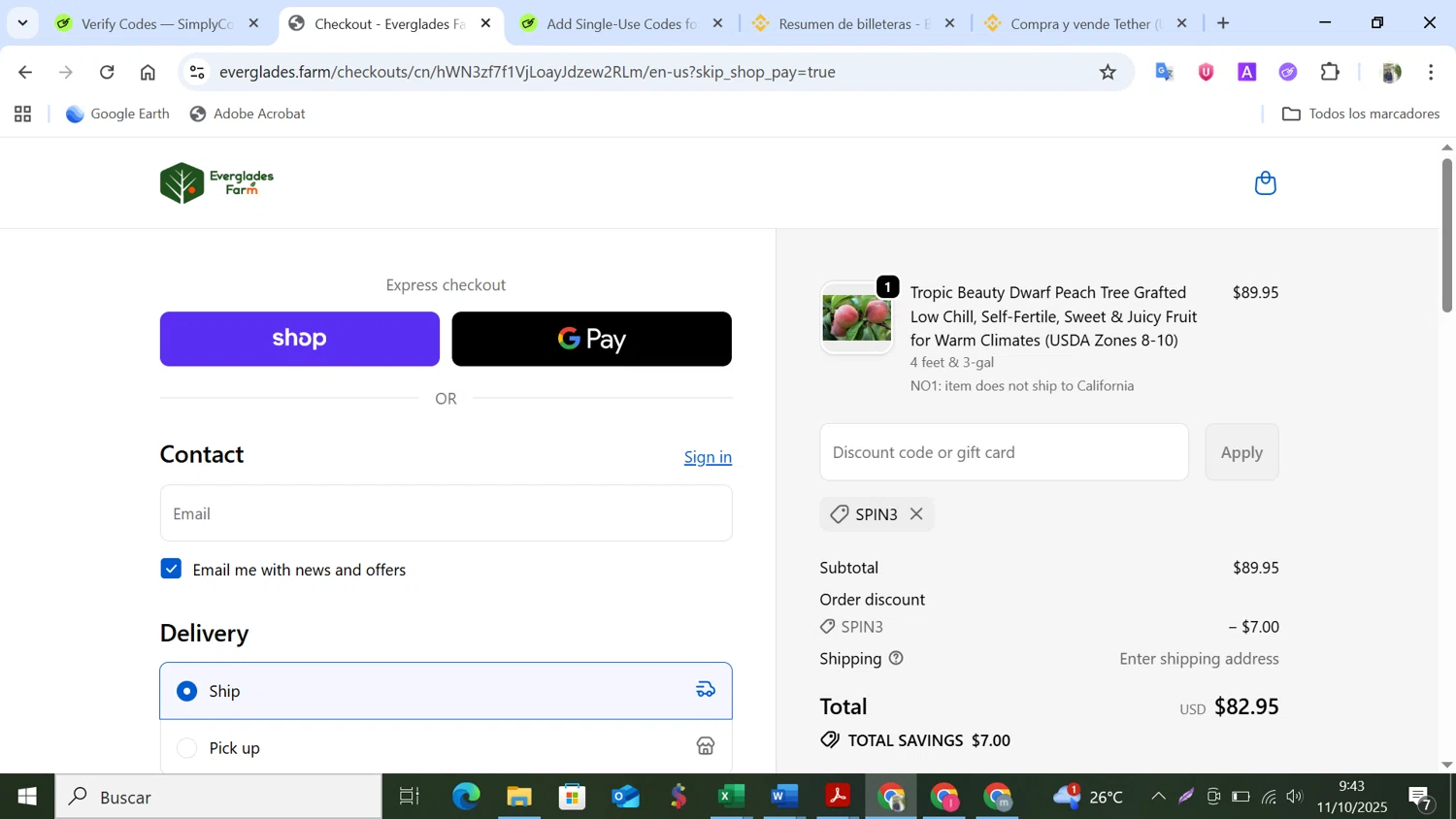
Task: Open the cart bag icon
Action: [1265, 183]
